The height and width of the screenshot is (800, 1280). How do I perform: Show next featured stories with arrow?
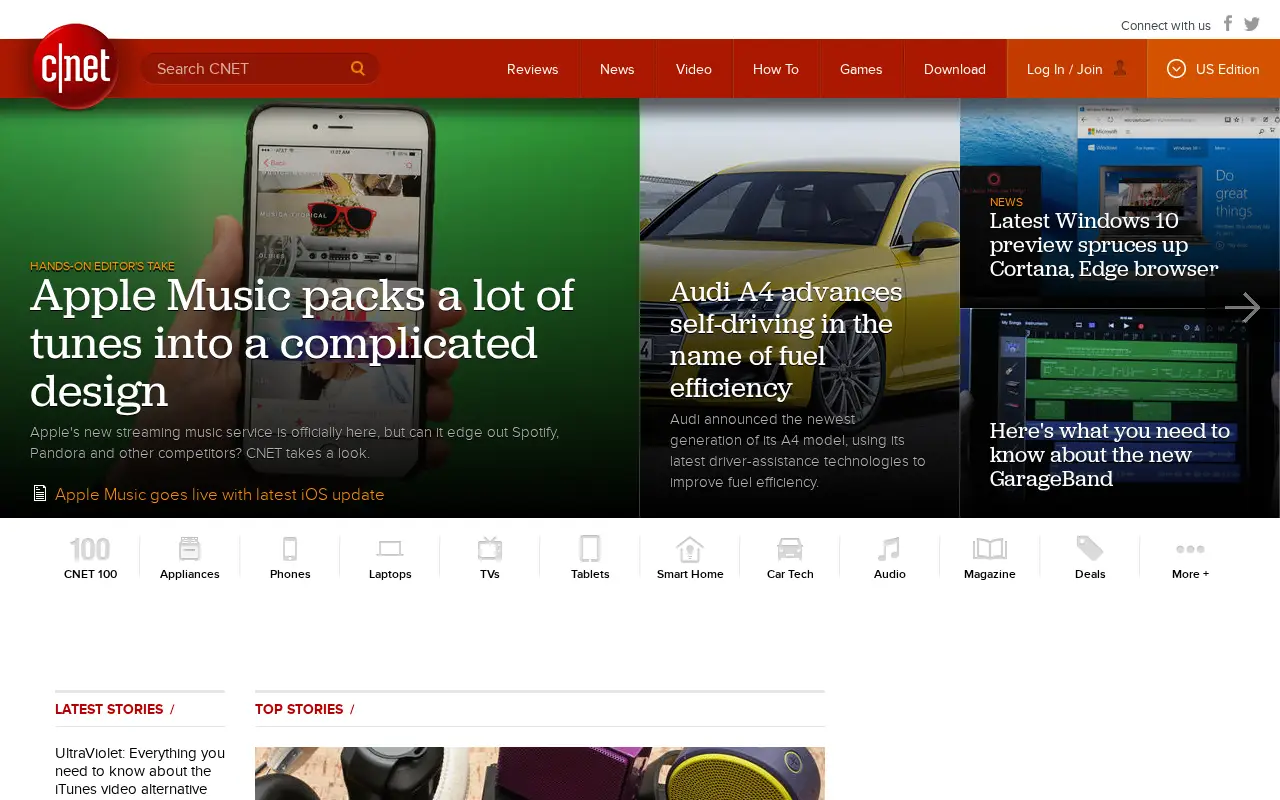[x=1242, y=308]
